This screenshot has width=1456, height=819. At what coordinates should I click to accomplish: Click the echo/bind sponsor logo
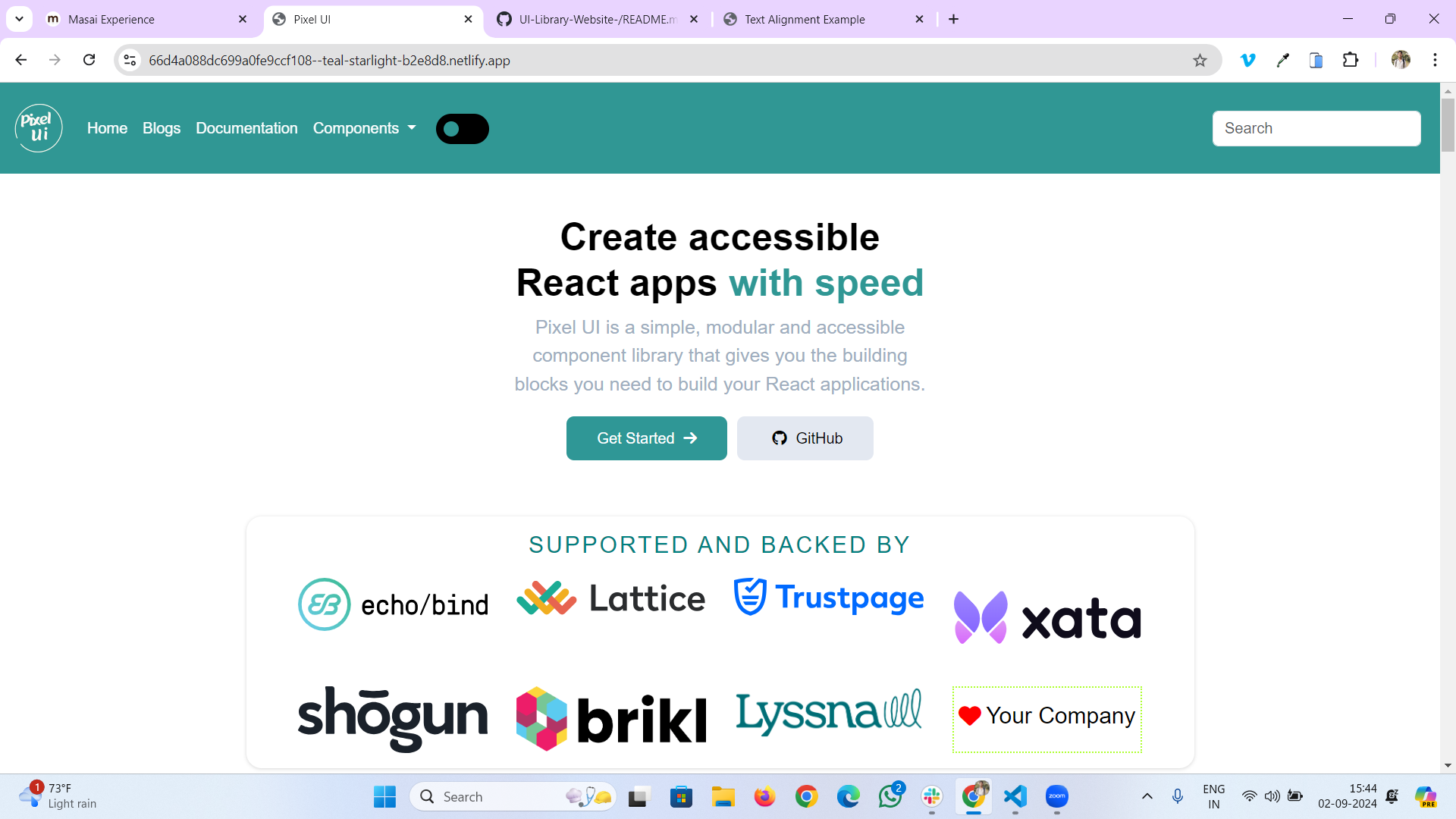coord(393,604)
